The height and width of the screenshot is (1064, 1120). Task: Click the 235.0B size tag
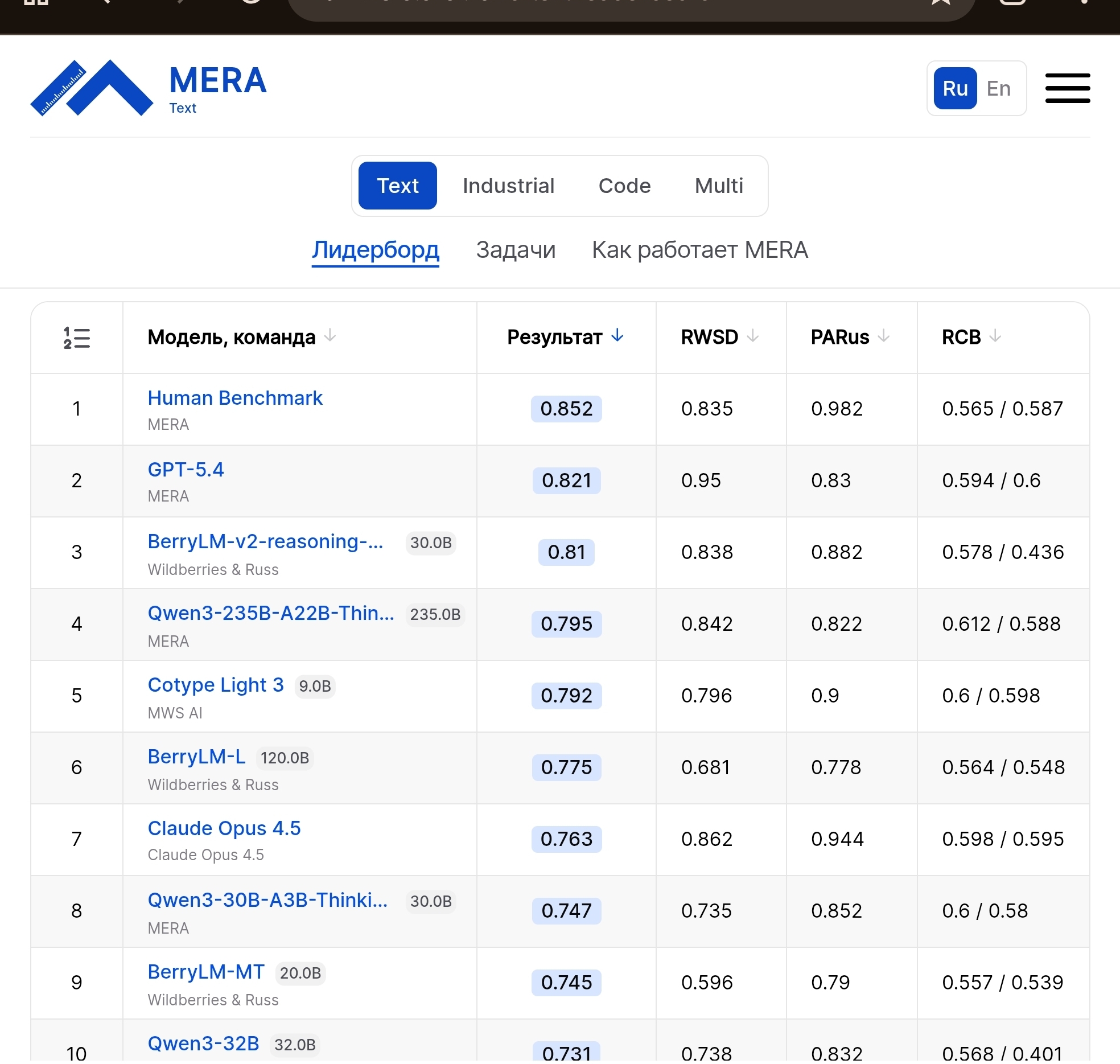click(x=435, y=615)
